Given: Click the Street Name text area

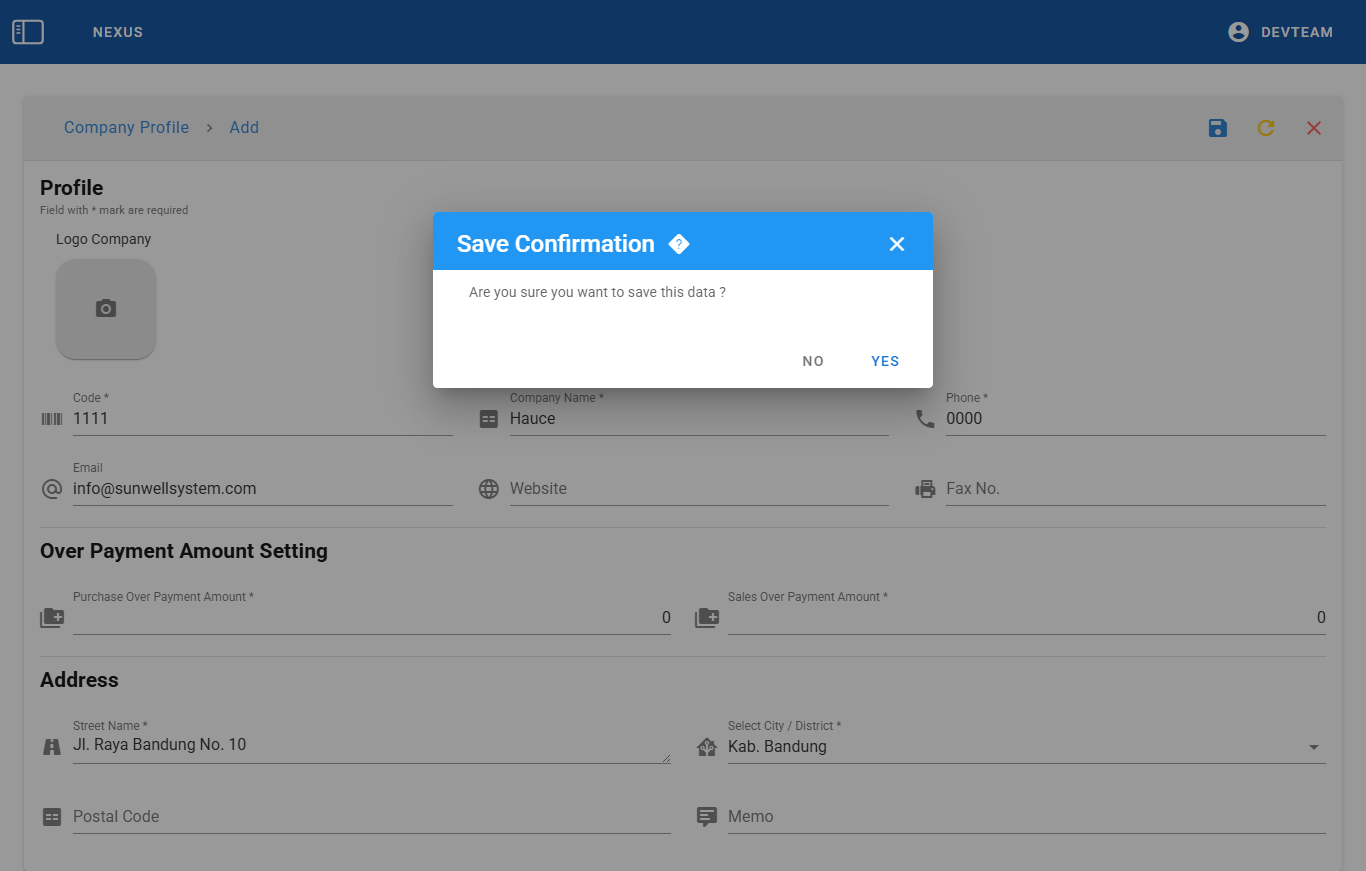Looking at the screenshot, I should click(x=370, y=745).
